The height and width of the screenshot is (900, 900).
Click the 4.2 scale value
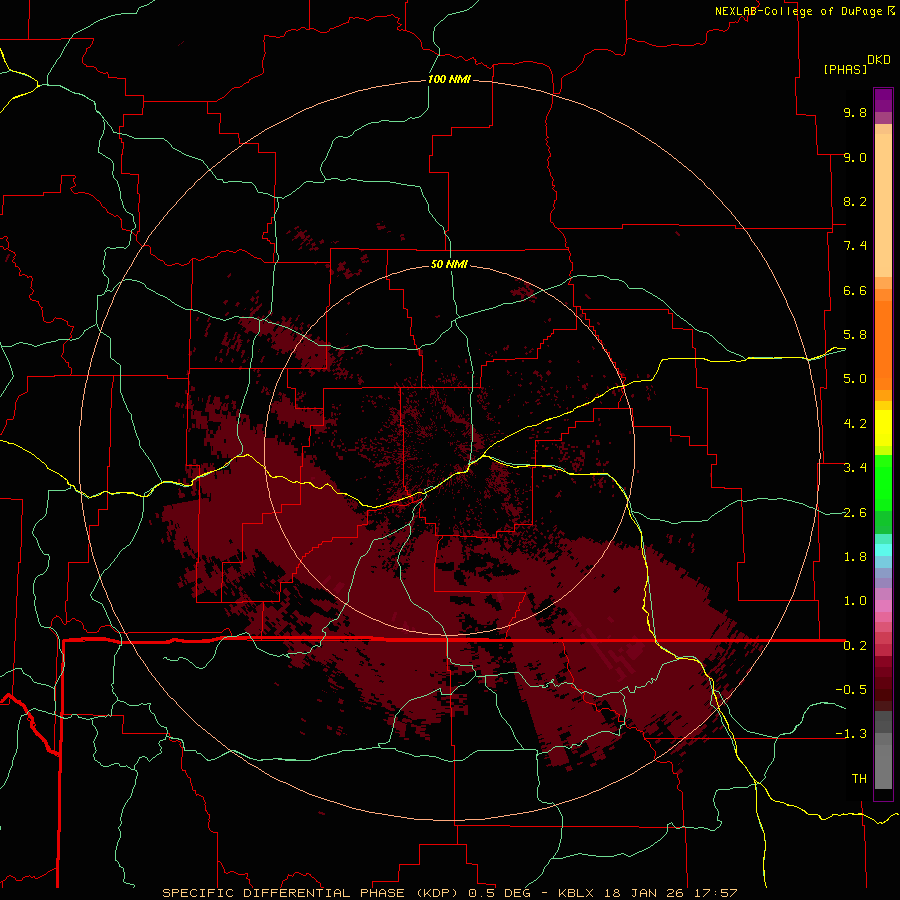[855, 424]
